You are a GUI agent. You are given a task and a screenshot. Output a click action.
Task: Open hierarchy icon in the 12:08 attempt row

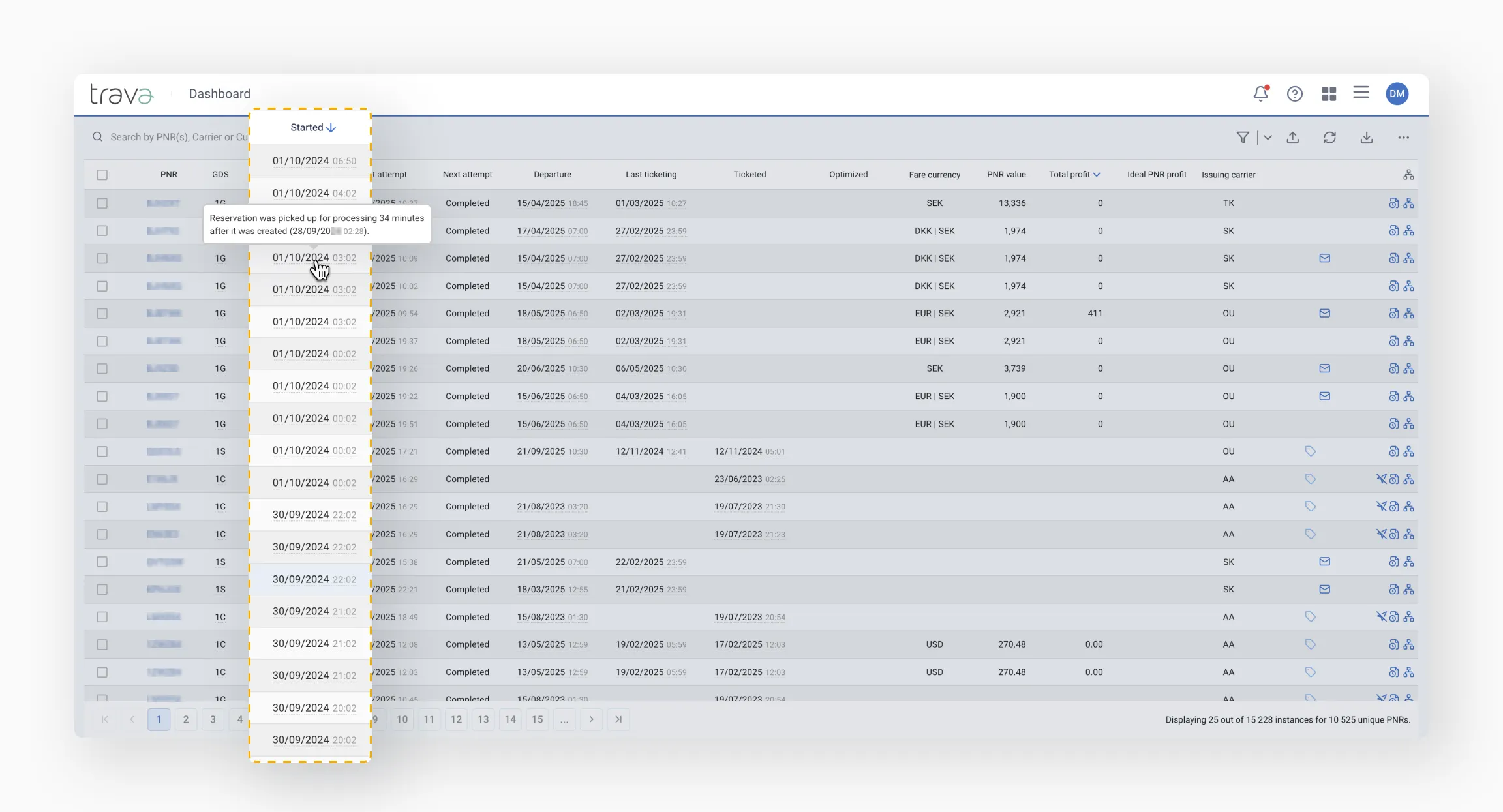(1409, 644)
